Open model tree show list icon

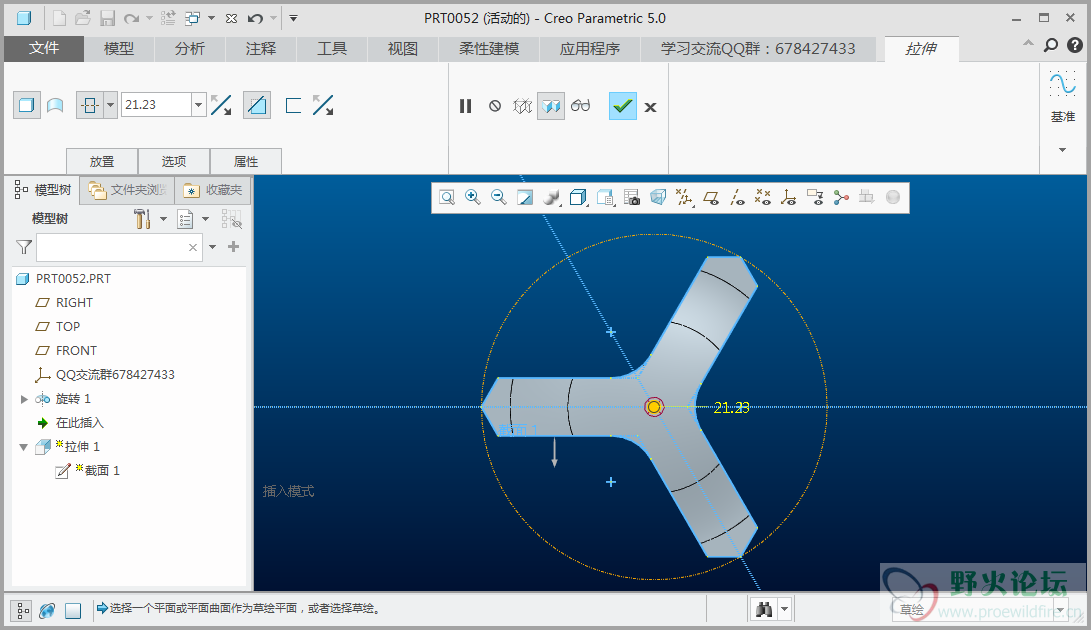185,219
